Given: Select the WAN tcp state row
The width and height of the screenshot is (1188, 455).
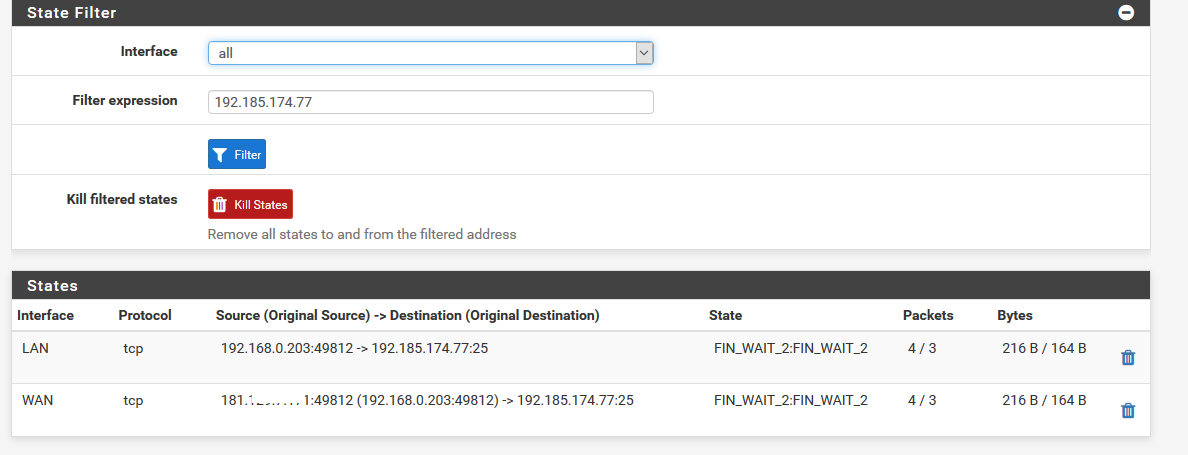Looking at the screenshot, I should coord(580,410).
